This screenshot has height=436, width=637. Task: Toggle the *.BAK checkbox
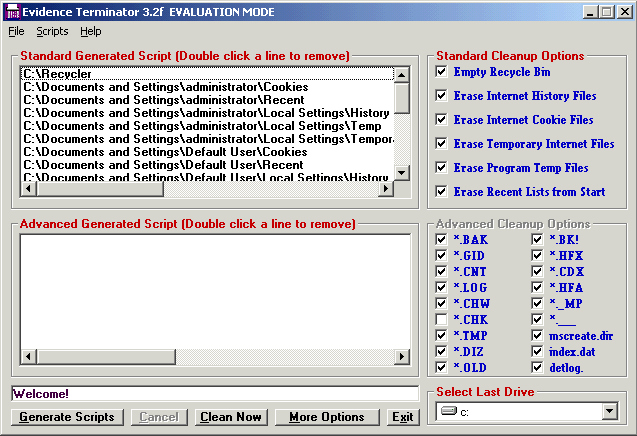pos(441,239)
